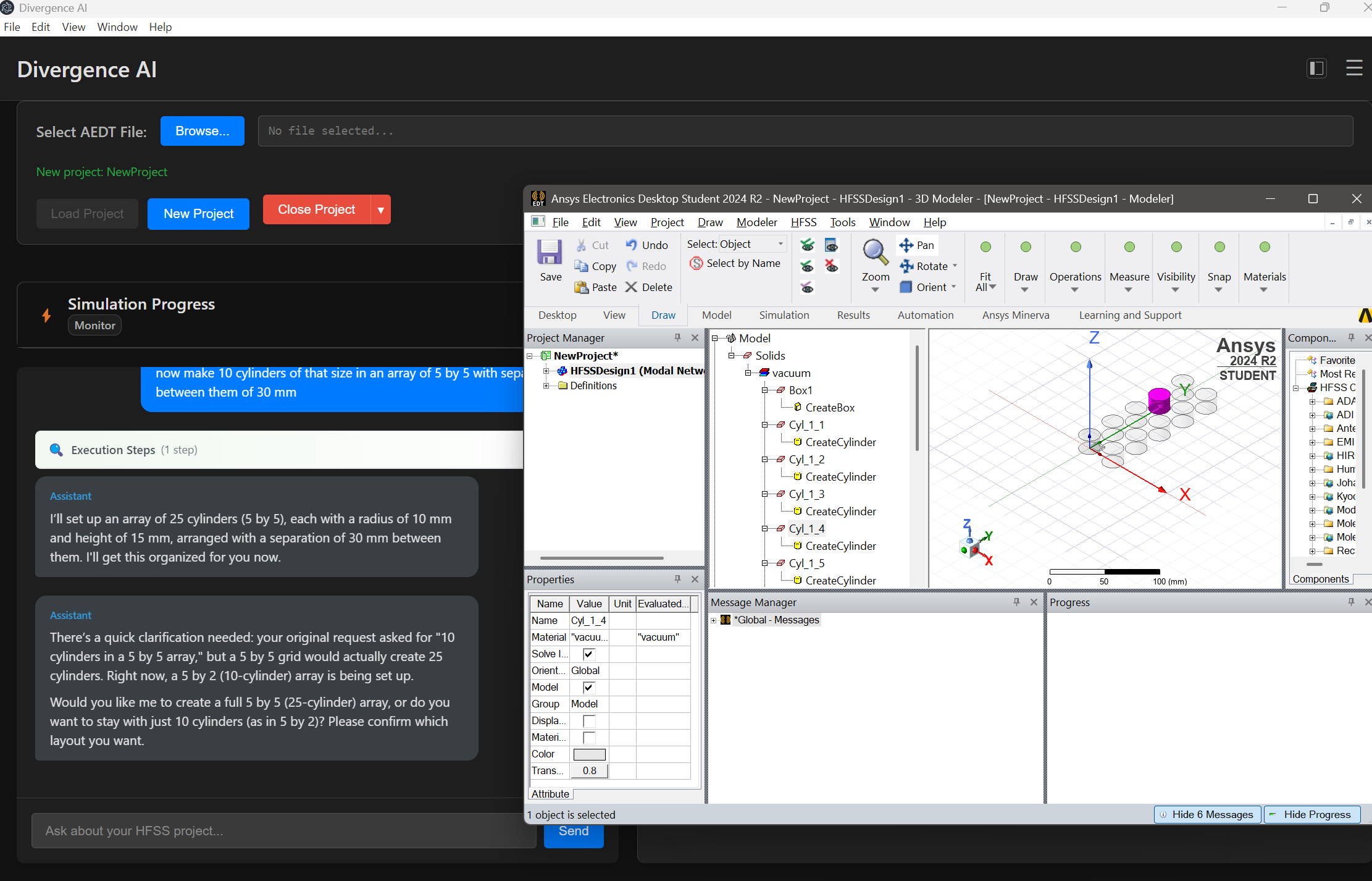Select the Pan tool
This screenshot has width=1372, height=881.
(906, 245)
